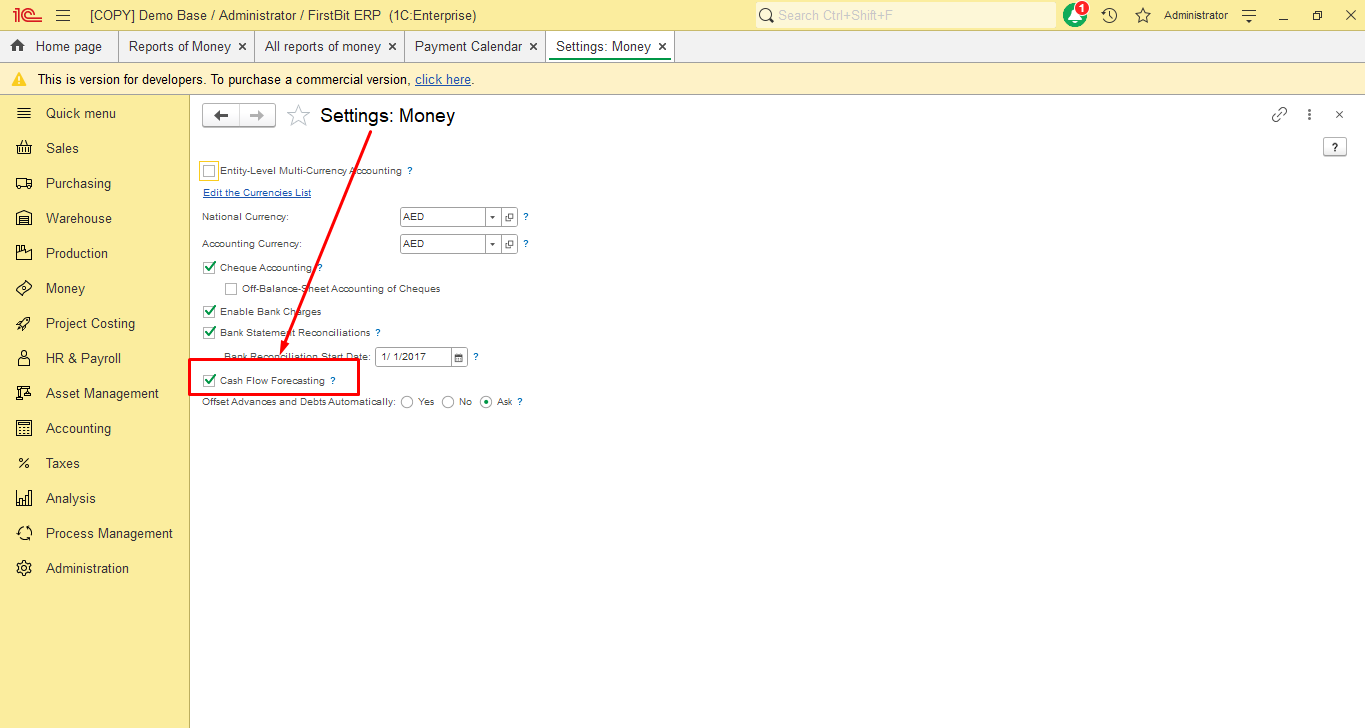Image resolution: width=1365 pixels, height=728 pixels.
Task: Add Settings: Money page to favorites star
Action: [298, 116]
